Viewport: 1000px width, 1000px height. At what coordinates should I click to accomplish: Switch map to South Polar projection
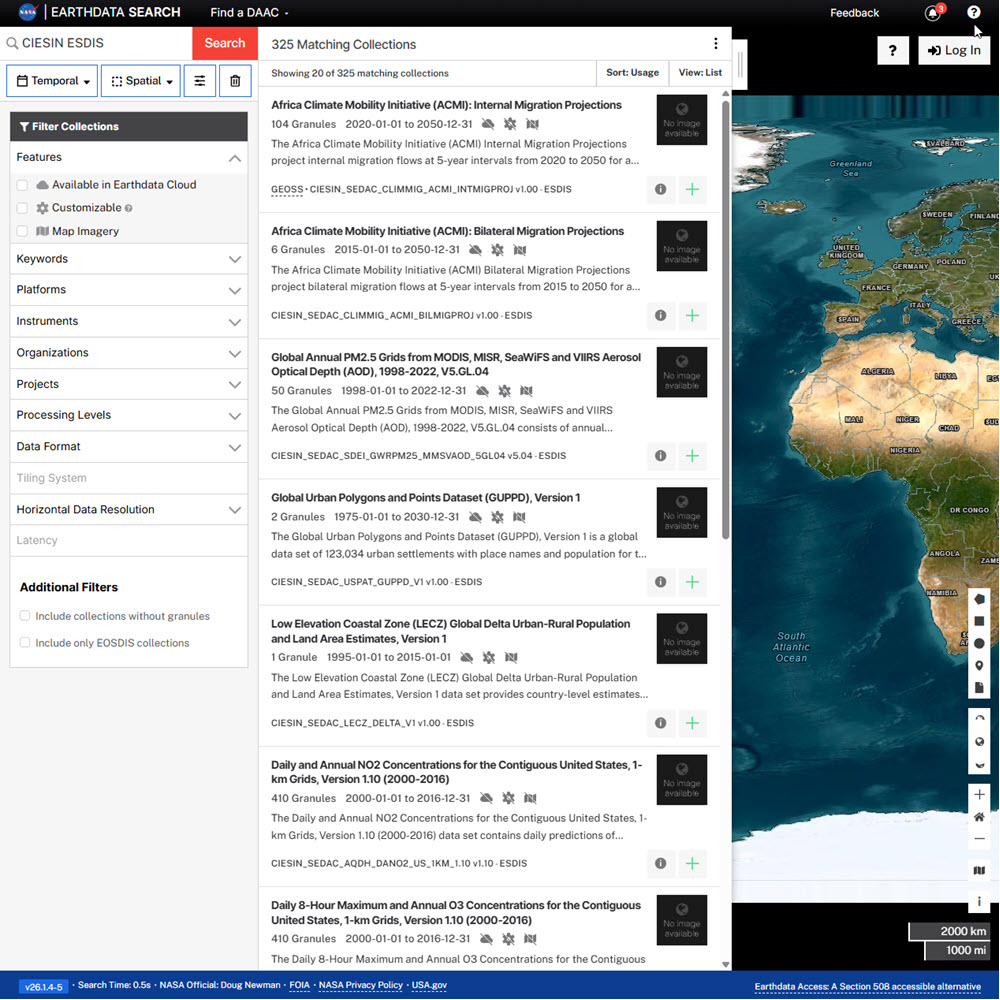tap(979, 763)
